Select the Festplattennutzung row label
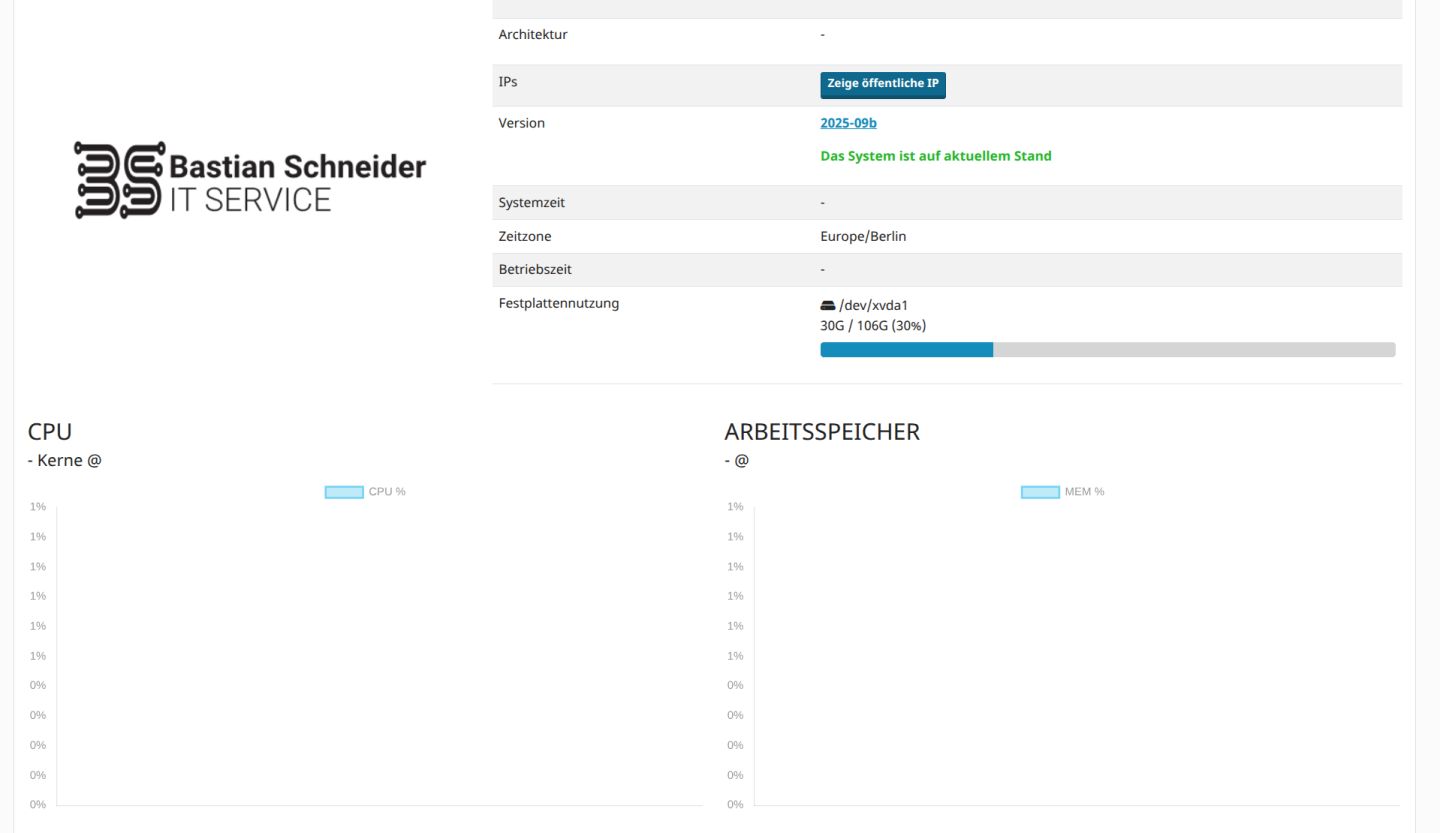Image resolution: width=1440 pixels, height=833 pixels. coord(558,303)
